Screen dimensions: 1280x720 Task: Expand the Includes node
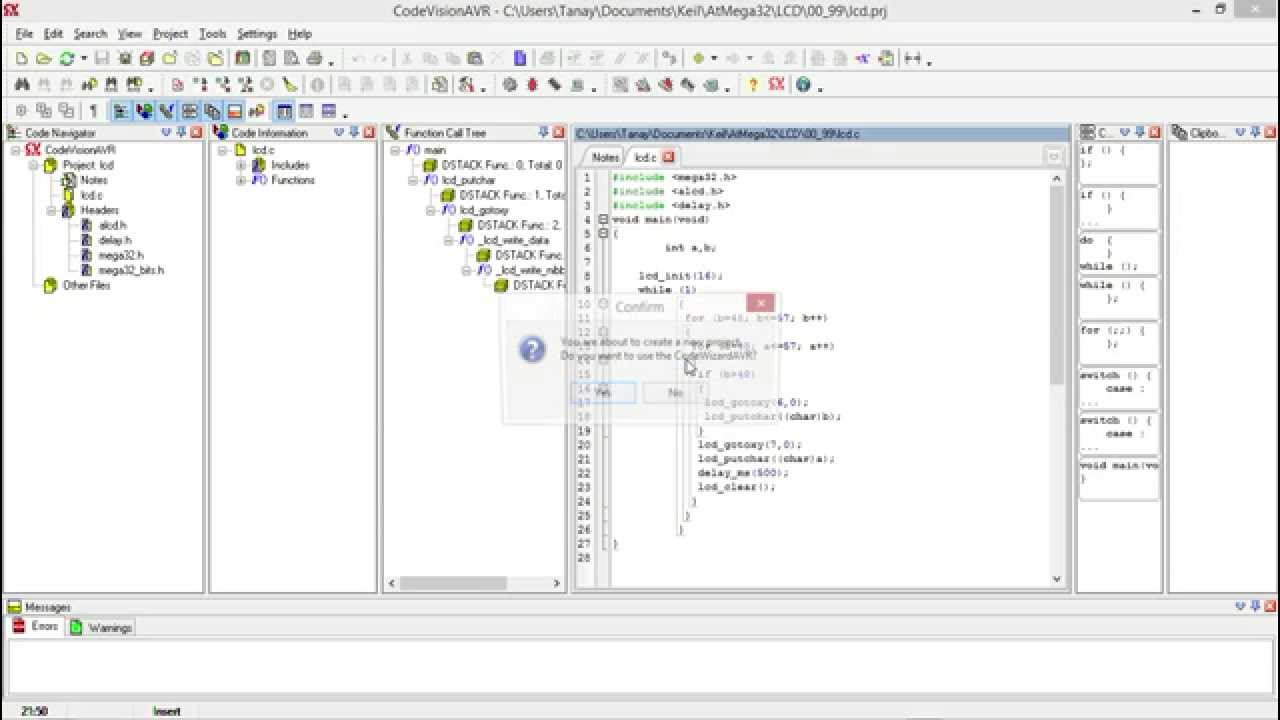pos(241,165)
